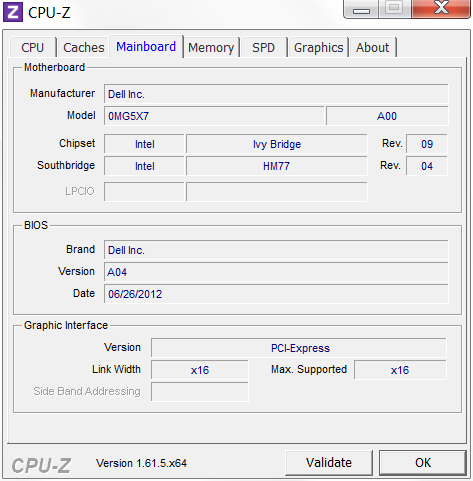Select the Manufacturer field showing Dell Inc.
This screenshot has height=481, width=473.
pos(276,94)
